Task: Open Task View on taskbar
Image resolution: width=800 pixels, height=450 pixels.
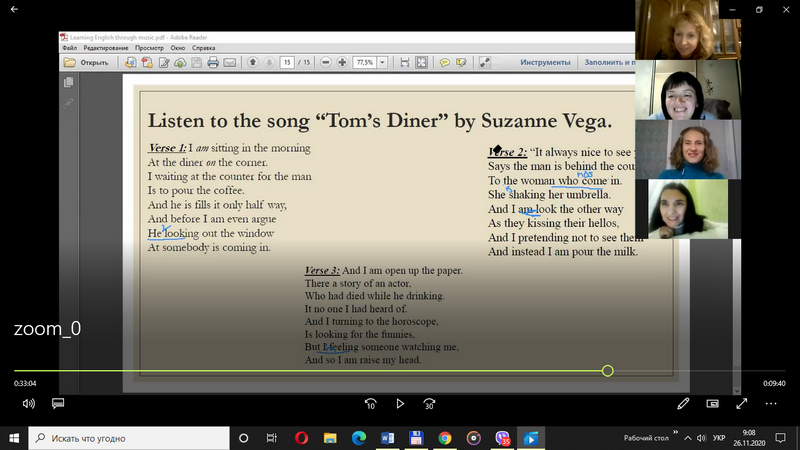Action: 271,438
